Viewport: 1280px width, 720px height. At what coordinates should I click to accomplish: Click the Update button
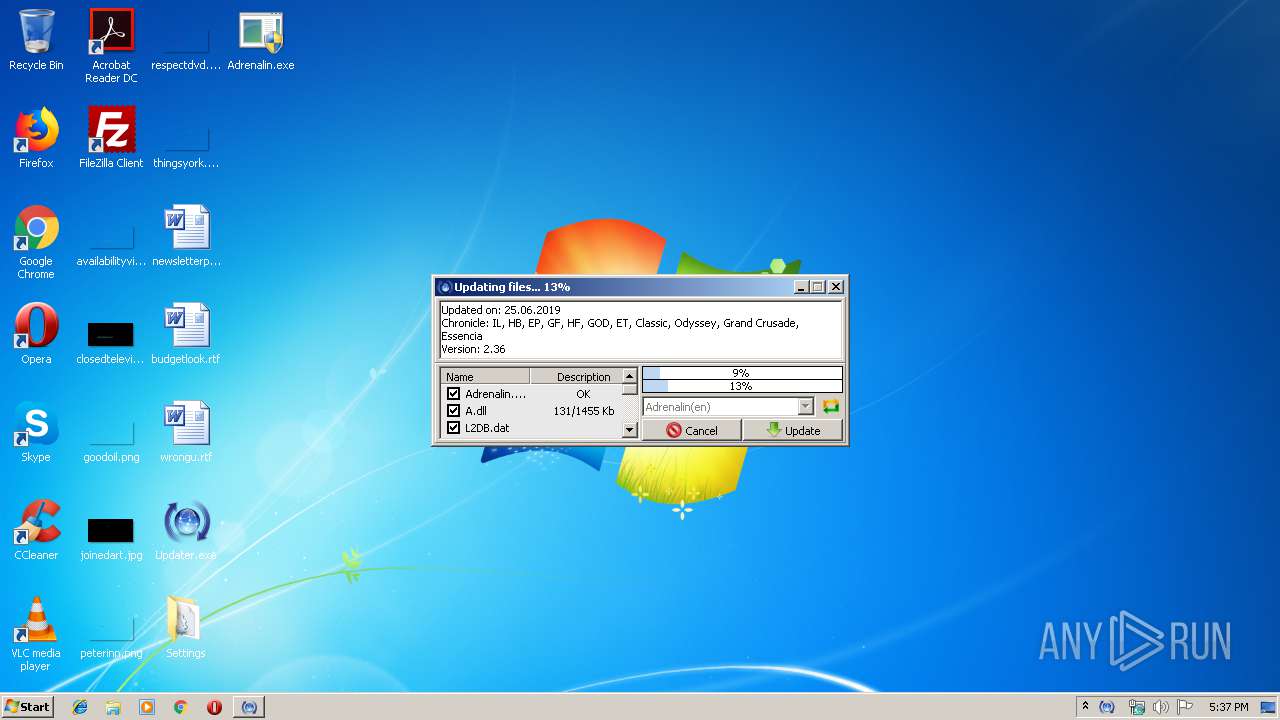[x=793, y=430]
